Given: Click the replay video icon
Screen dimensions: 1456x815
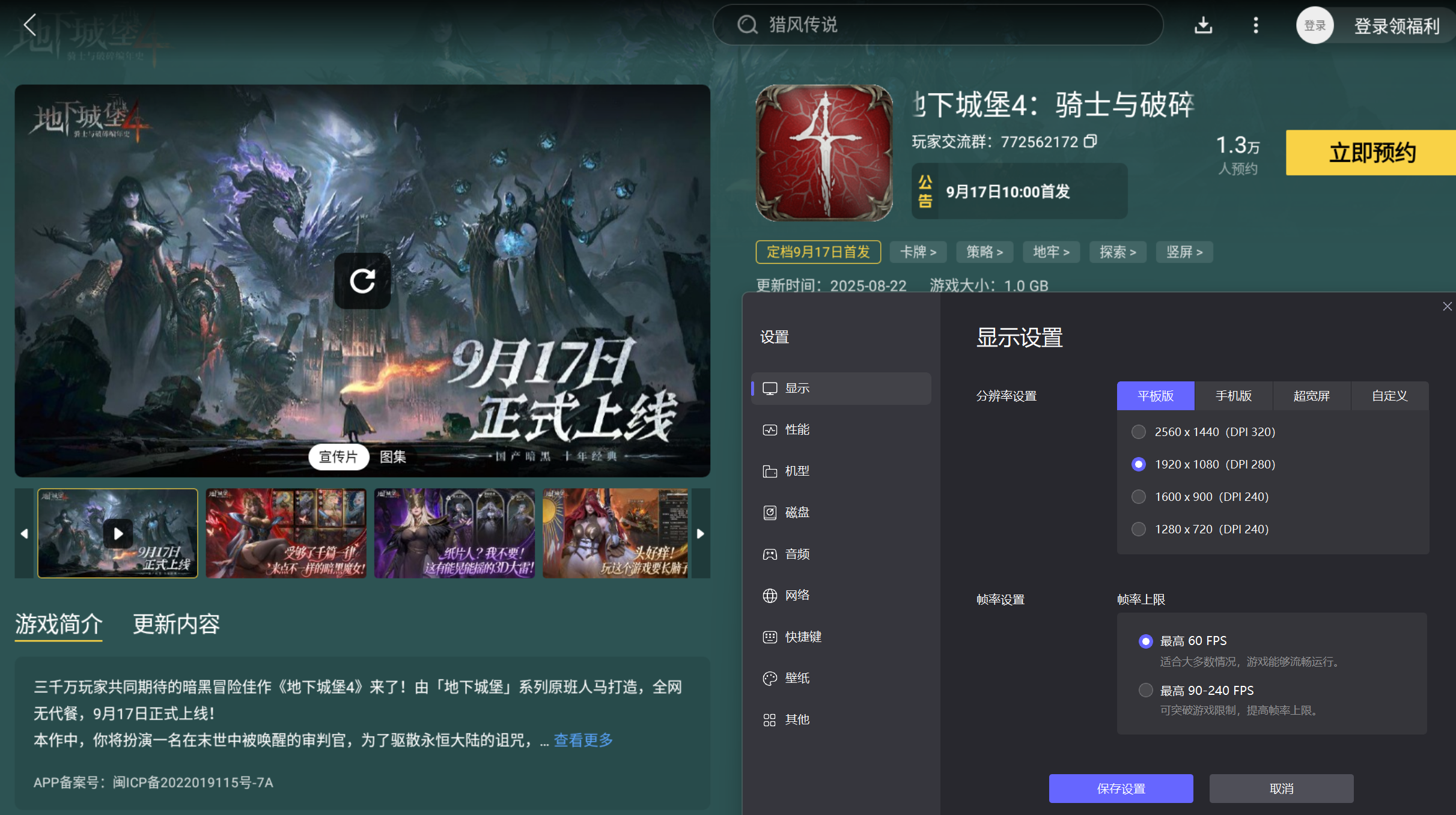Looking at the screenshot, I should (362, 280).
